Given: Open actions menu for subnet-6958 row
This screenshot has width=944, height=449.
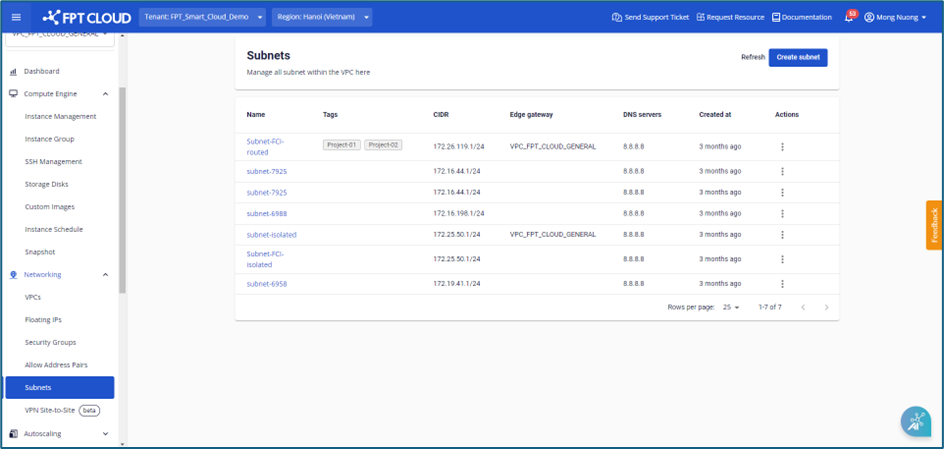Looking at the screenshot, I should pyautogui.click(x=782, y=284).
